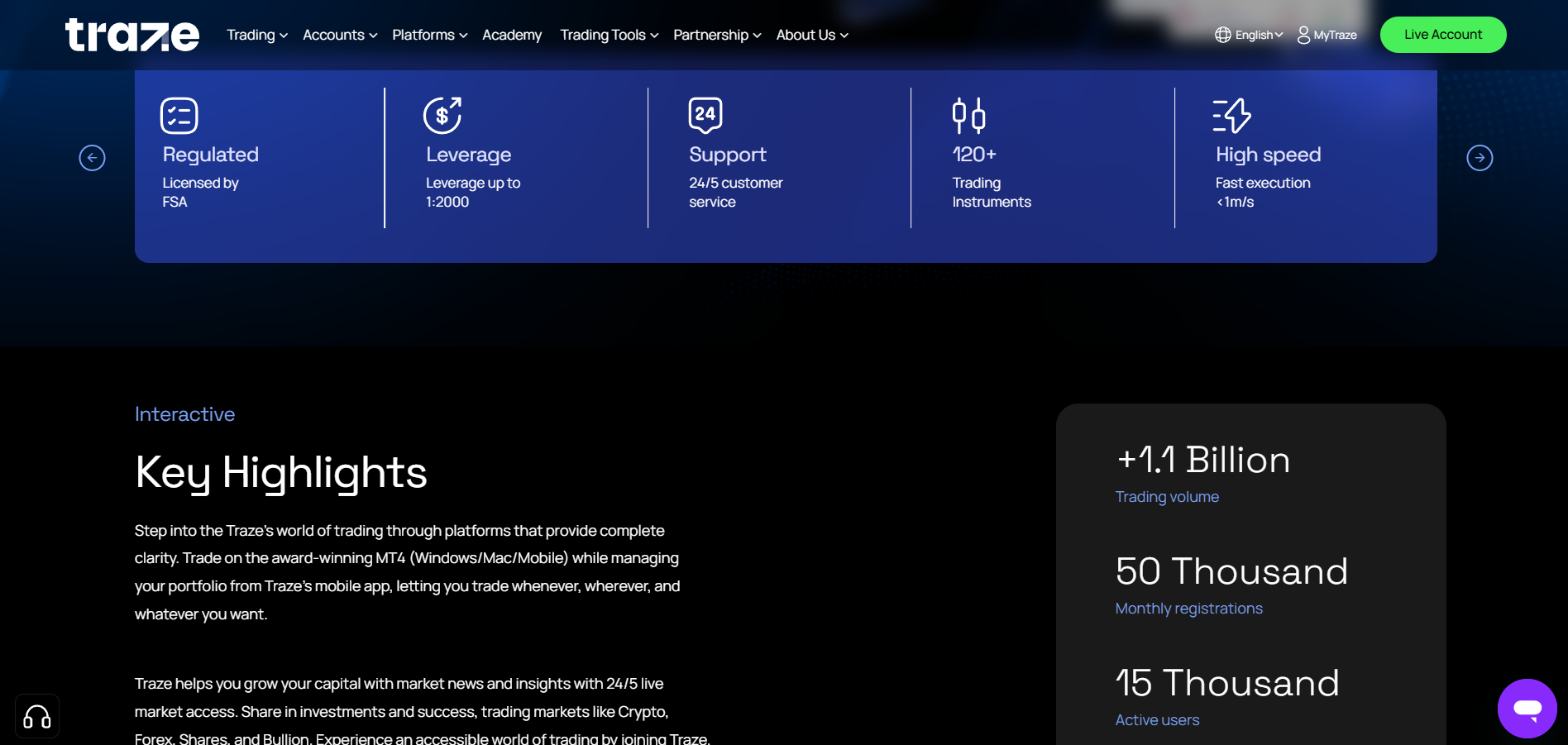Click the Trading volume label
Viewport: 1568px width, 745px height.
tap(1167, 497)
